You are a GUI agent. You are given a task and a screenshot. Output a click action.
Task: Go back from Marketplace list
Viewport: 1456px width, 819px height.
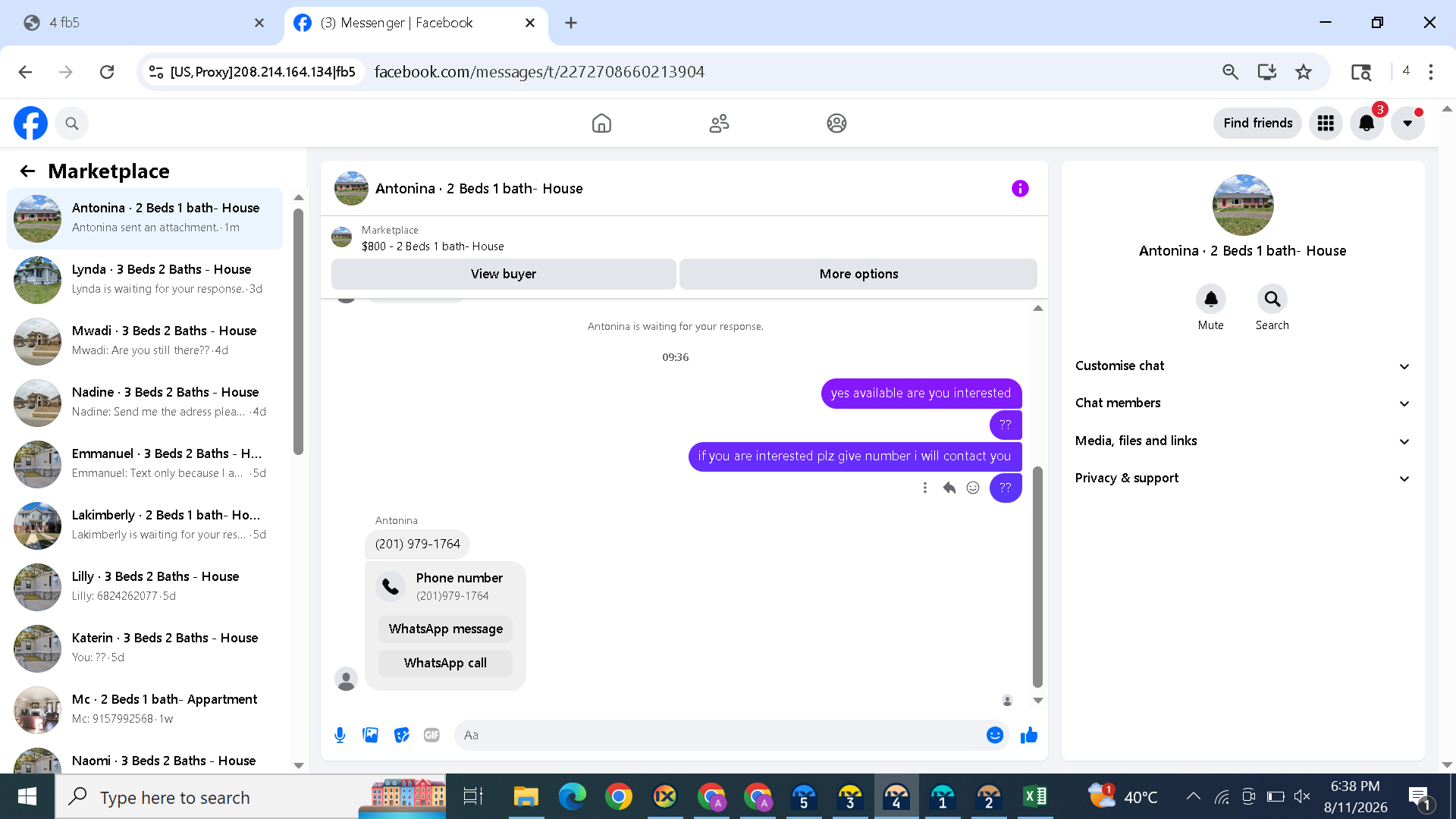(x=28, y=171)
